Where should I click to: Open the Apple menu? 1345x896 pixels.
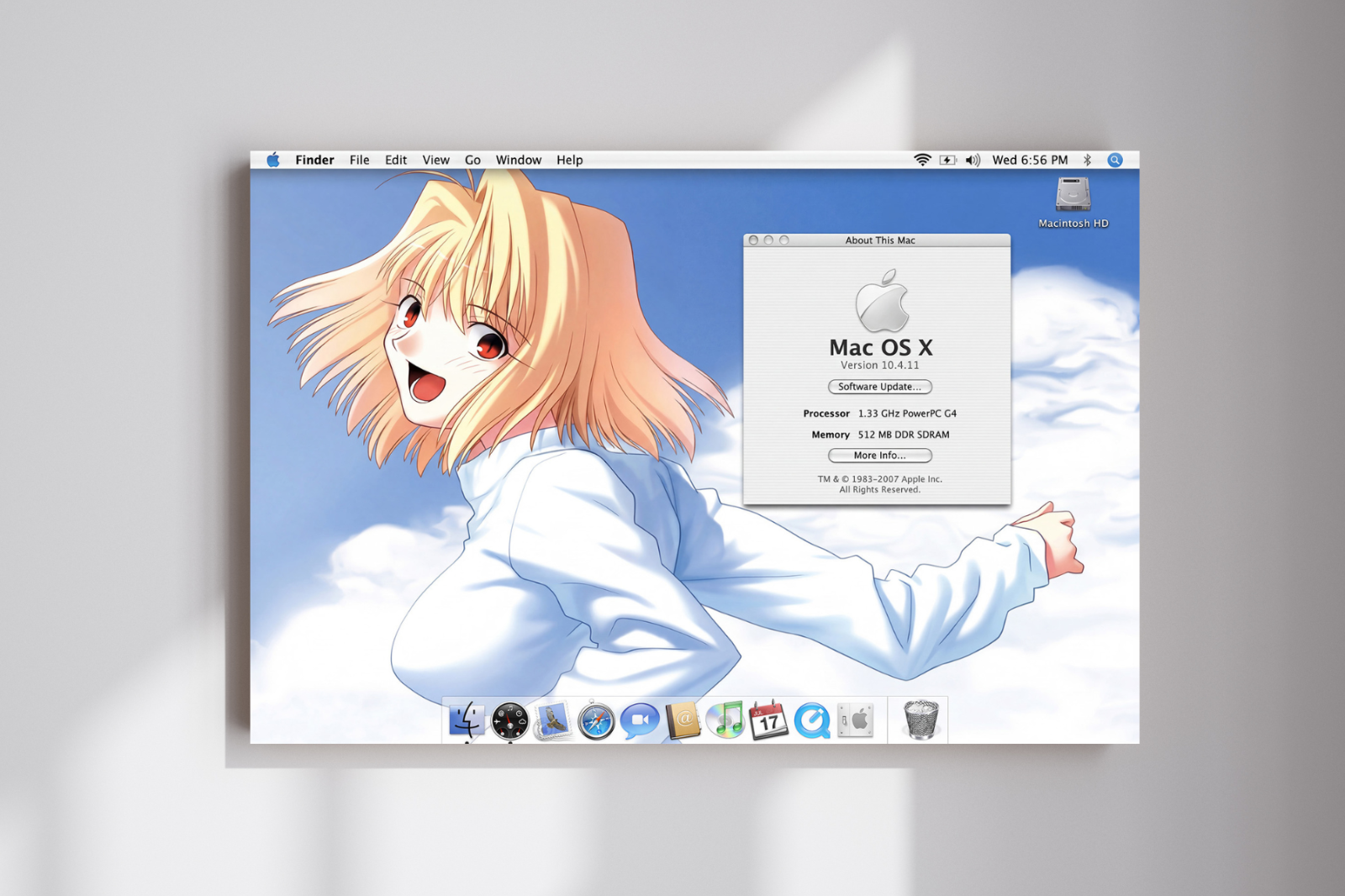(x=273, y=160)
